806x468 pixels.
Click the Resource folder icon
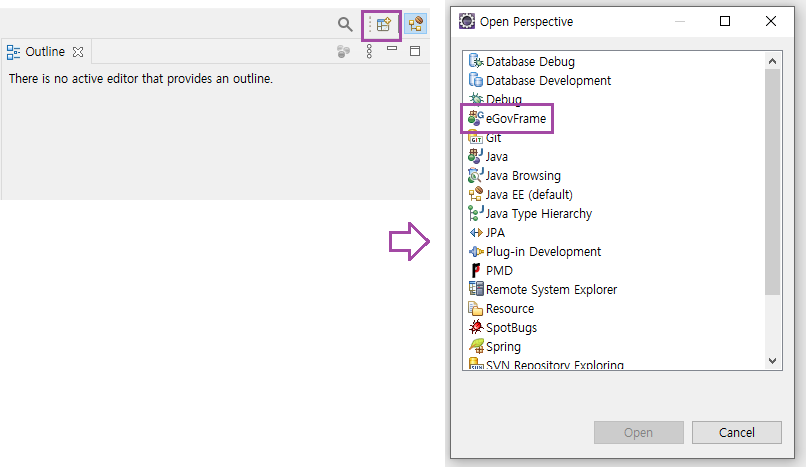tap(476, 309)
